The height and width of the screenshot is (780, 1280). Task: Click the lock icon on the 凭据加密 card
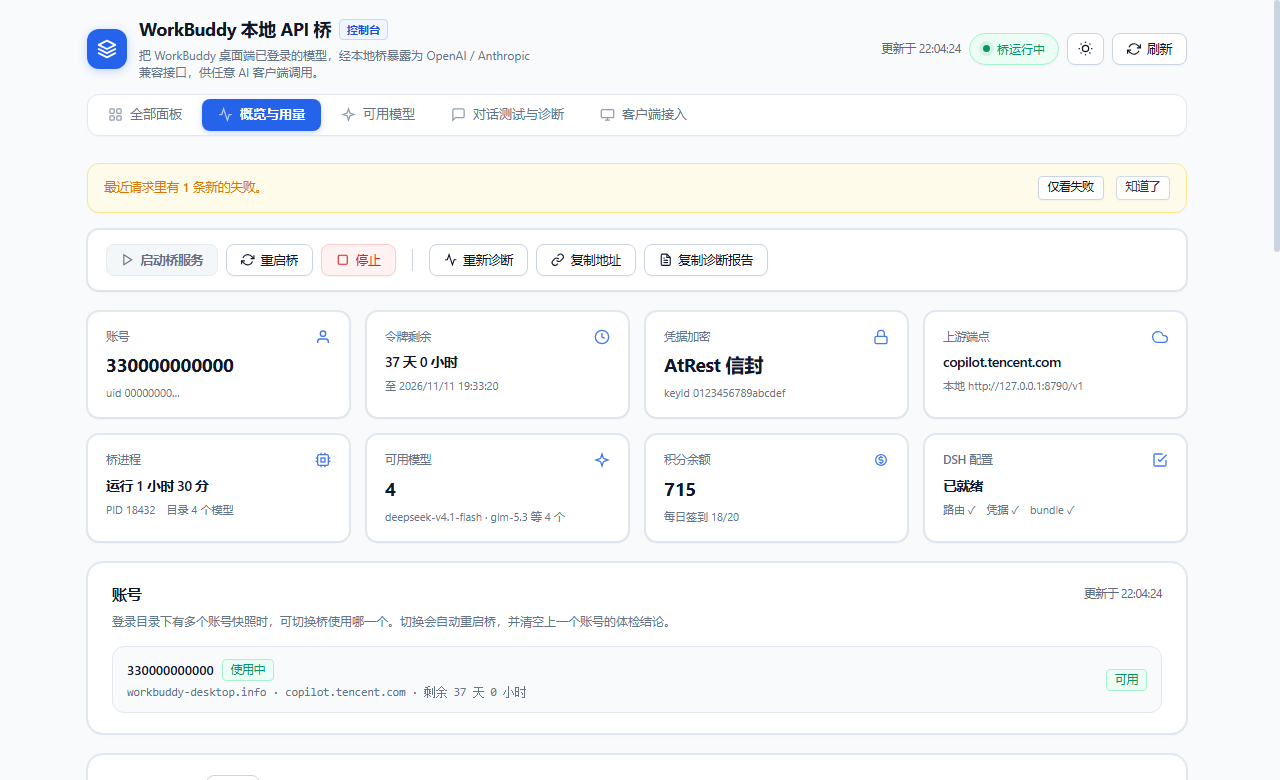pyautogui.click(x=881, y=337)
